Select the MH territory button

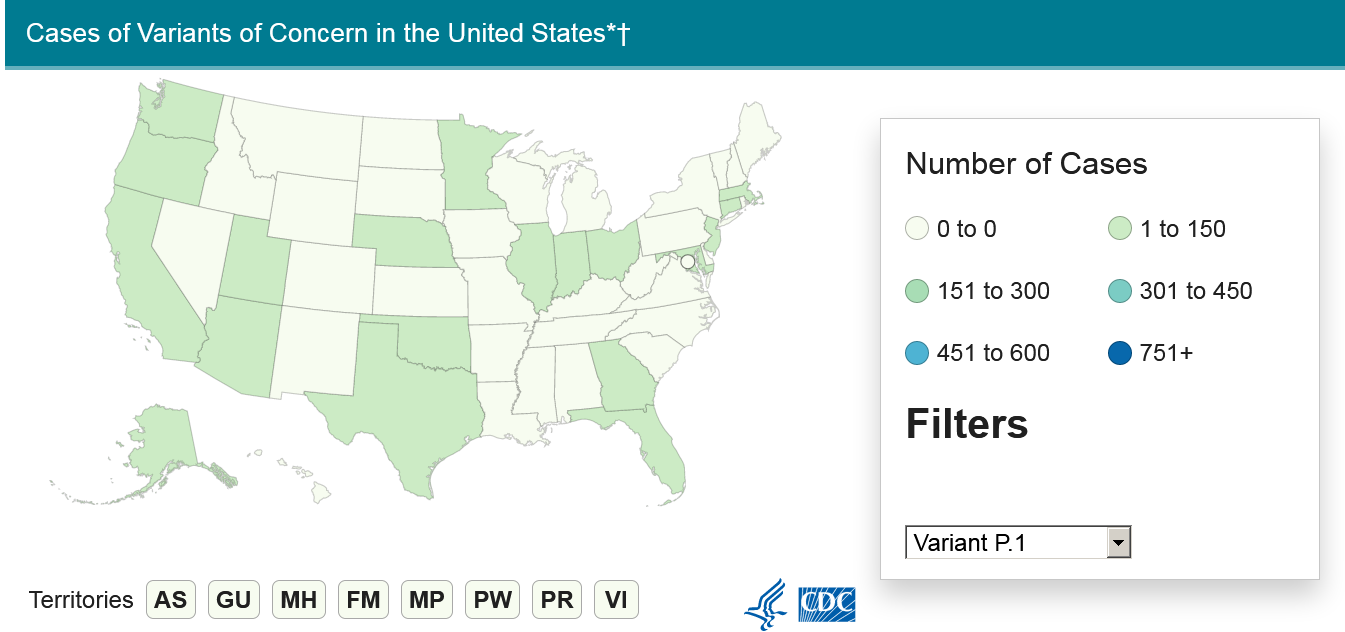point(298,600)
